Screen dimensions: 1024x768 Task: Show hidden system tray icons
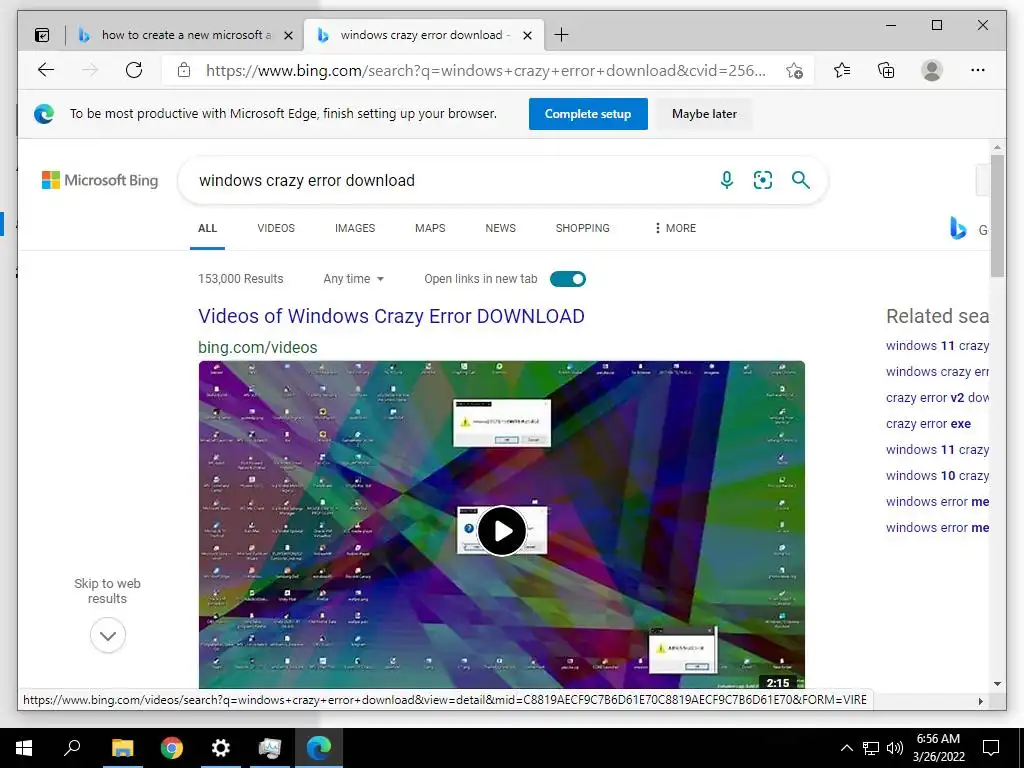click(x=846, y=748)
